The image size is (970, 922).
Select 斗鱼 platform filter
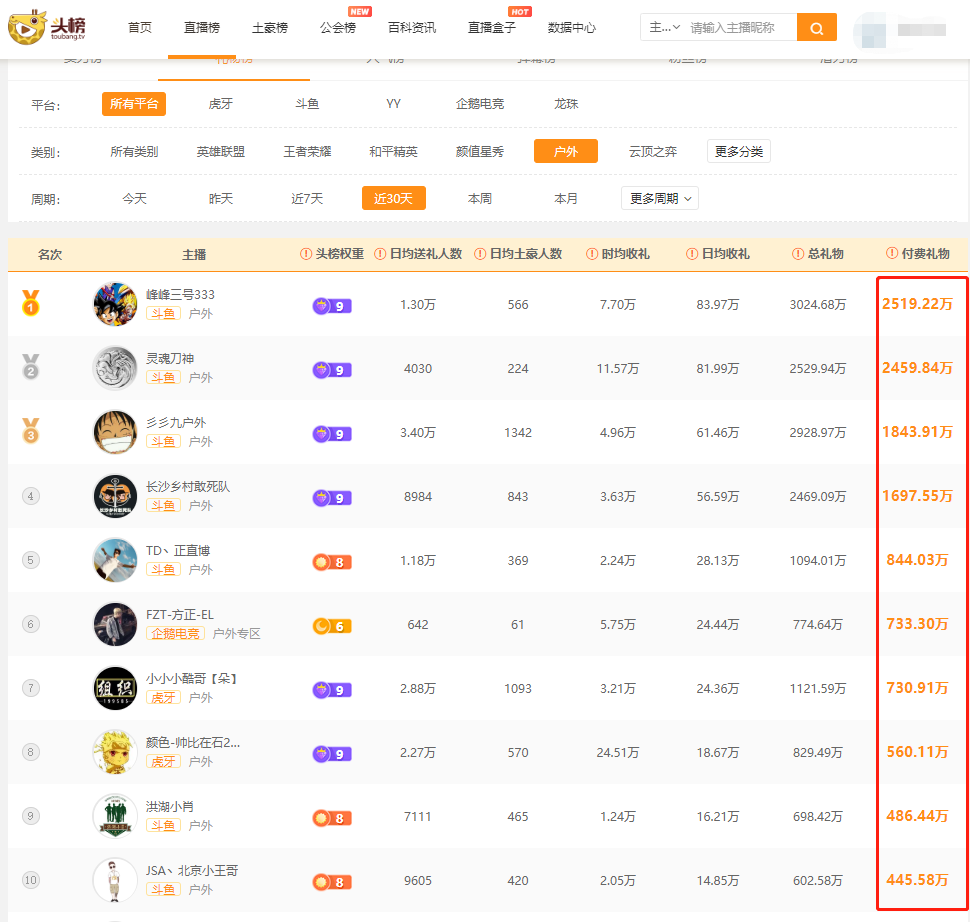[307, 104]
